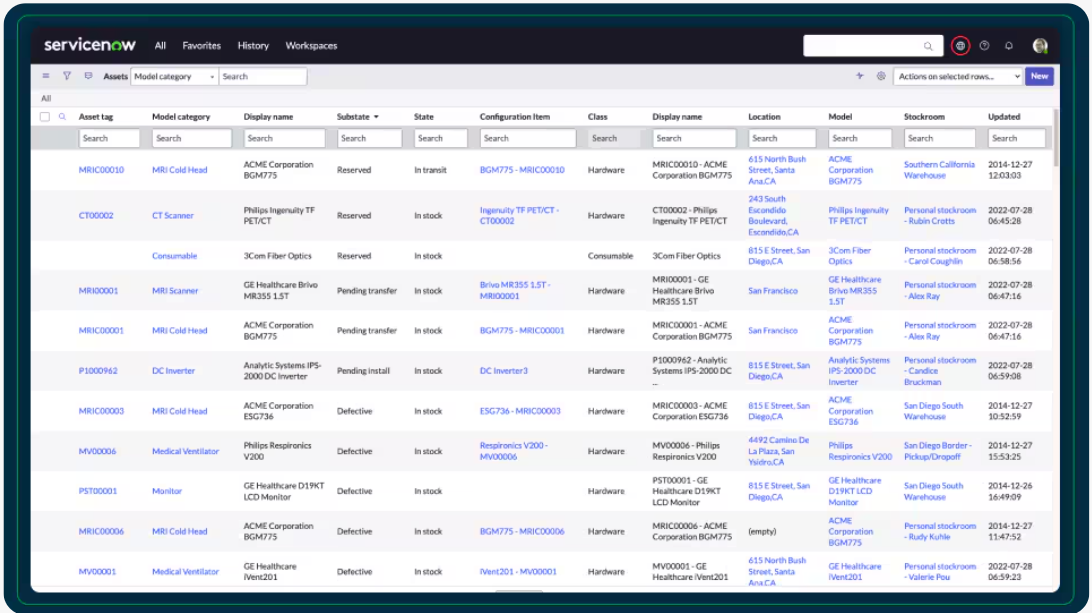
Task: Open Actions on selected rows dropdown
Action: [x=958, y=77]
